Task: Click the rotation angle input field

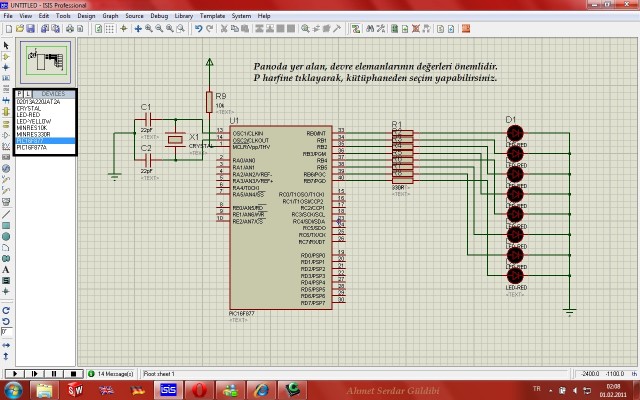Action: pyautogui.click(x=7, y=332)
